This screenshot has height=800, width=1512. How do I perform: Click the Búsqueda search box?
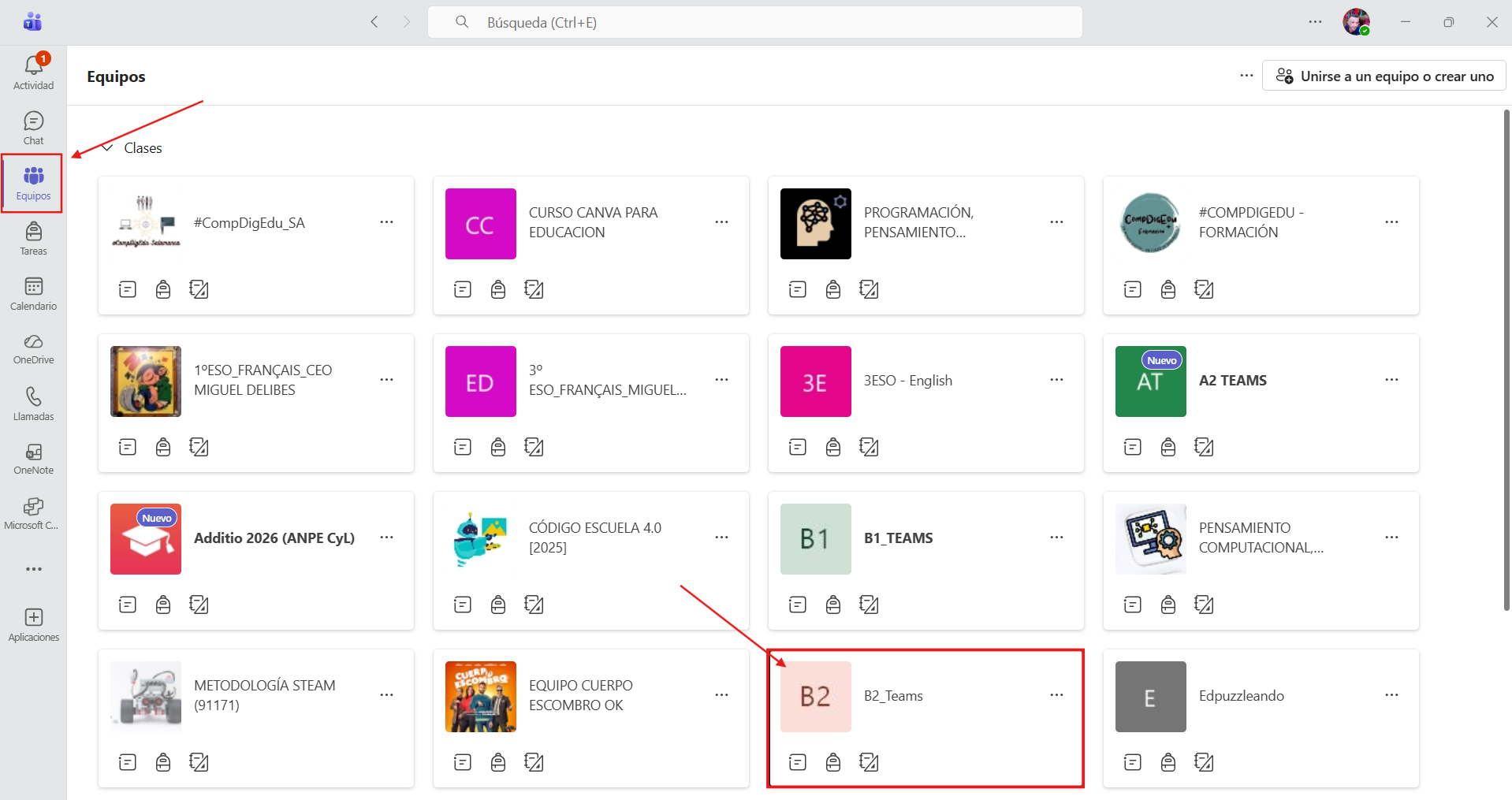(754, 22)
